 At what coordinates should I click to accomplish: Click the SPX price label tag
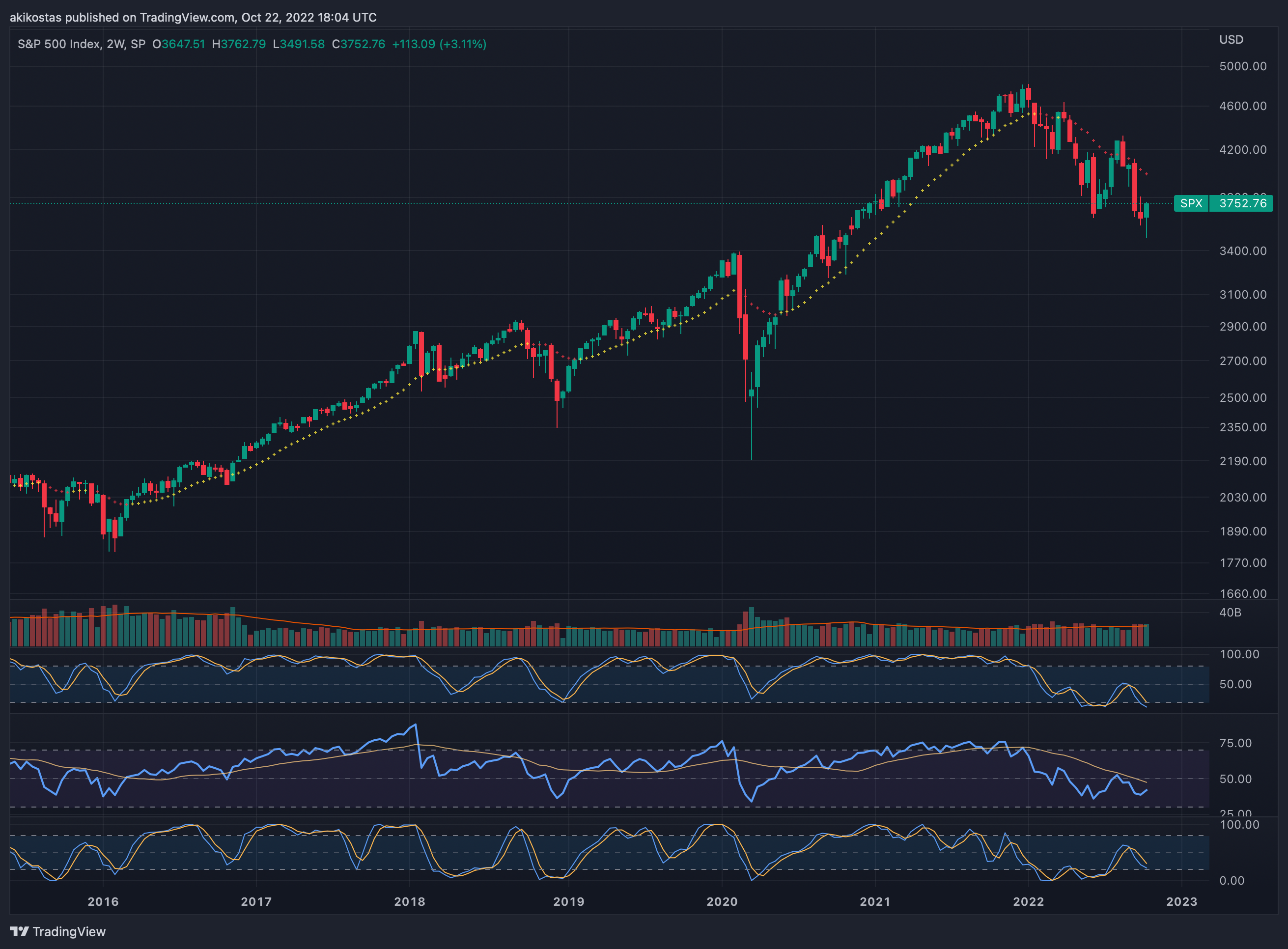pos(1191,203)
